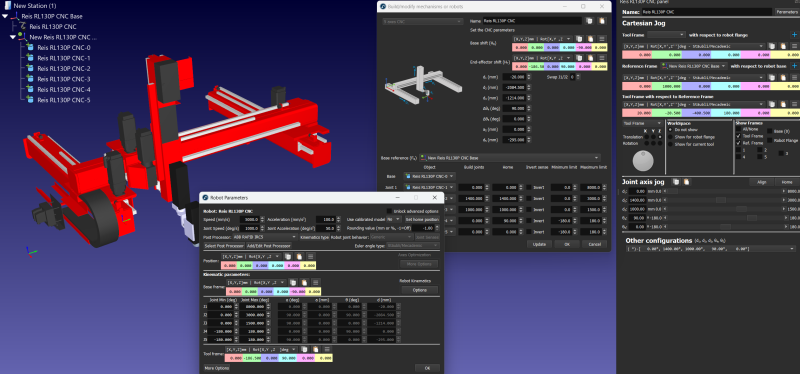This screenshot has width=800, height=374.
Task: Select New Station (1) in tree
Action: coord(35,6)
